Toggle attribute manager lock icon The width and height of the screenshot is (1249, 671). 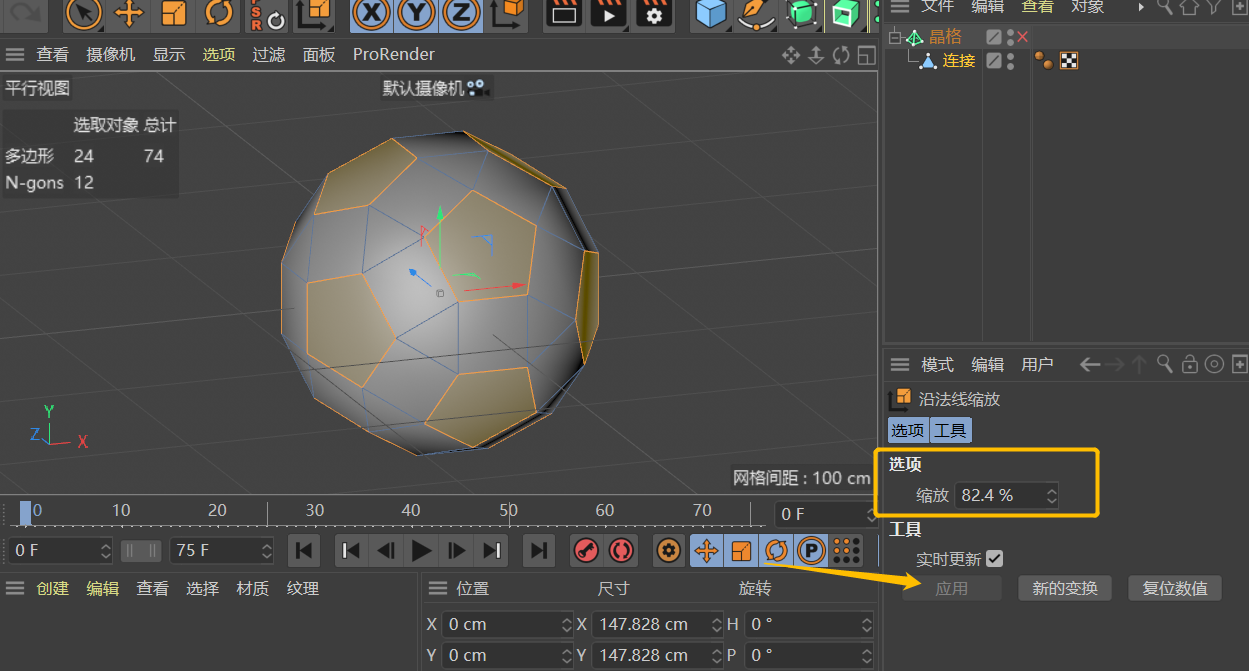point(1190,365)
